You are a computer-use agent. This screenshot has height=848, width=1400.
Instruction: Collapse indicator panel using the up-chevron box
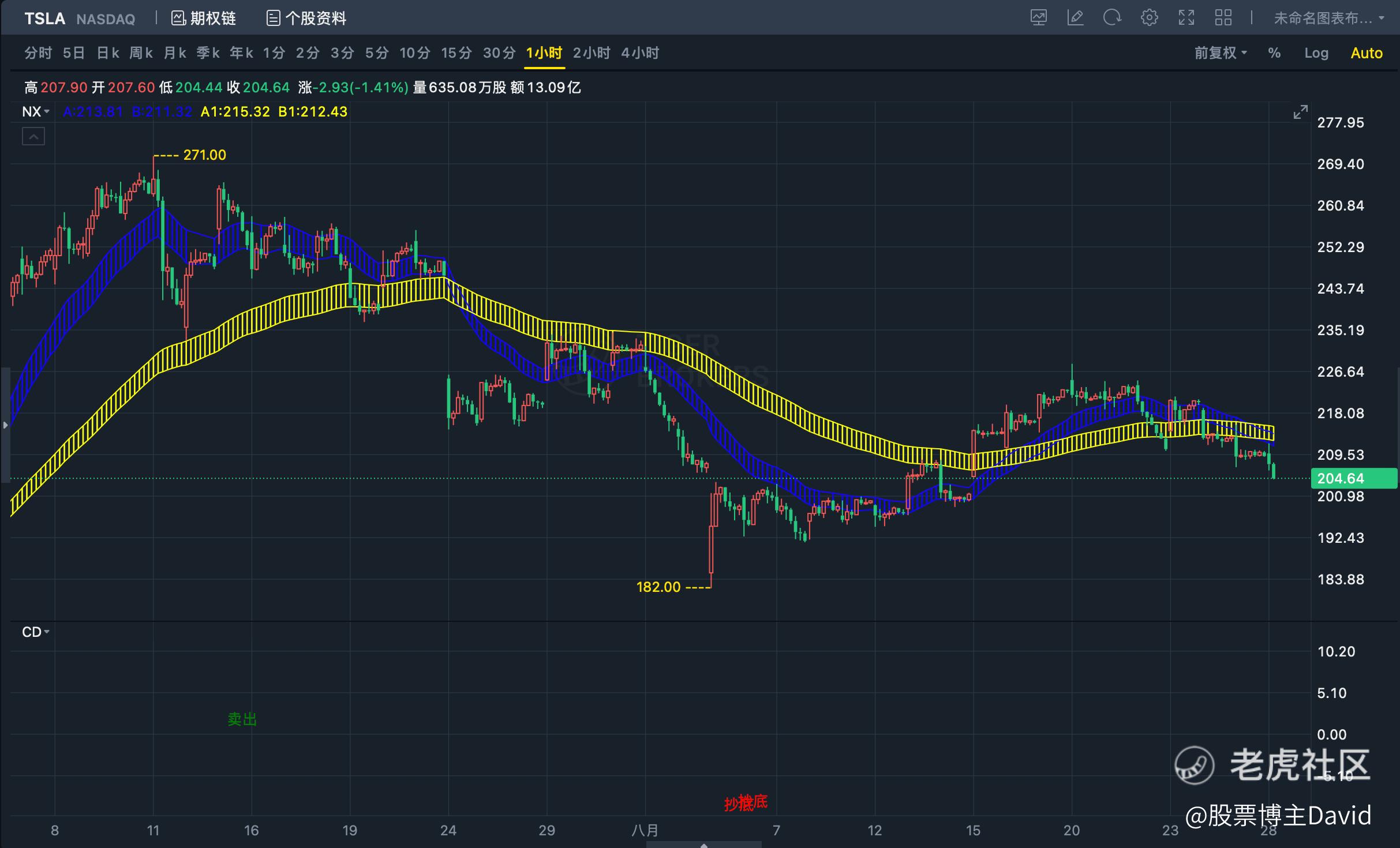(33, 137)
